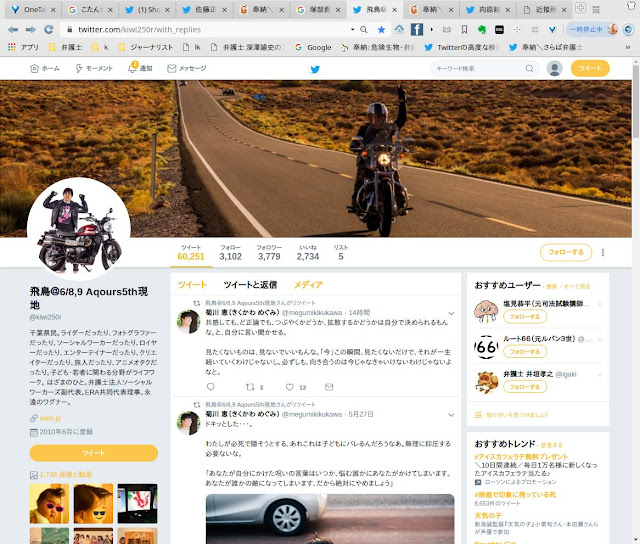The height and width of the screenshot is (544, 640).
Task: Click the search magnifier in Twitter search box
Action: pos(529,69)
